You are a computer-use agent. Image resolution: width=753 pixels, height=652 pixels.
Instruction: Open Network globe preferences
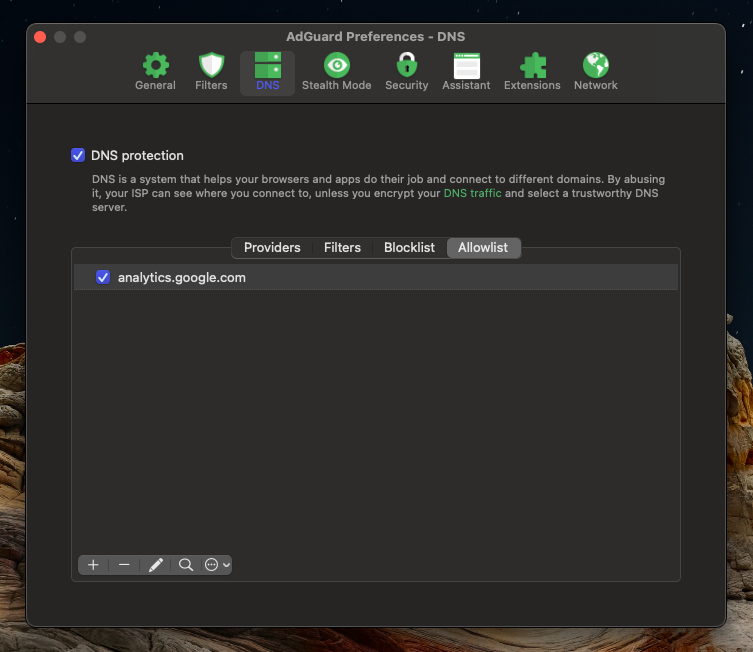pyautogui.click(x=595, y=66)
